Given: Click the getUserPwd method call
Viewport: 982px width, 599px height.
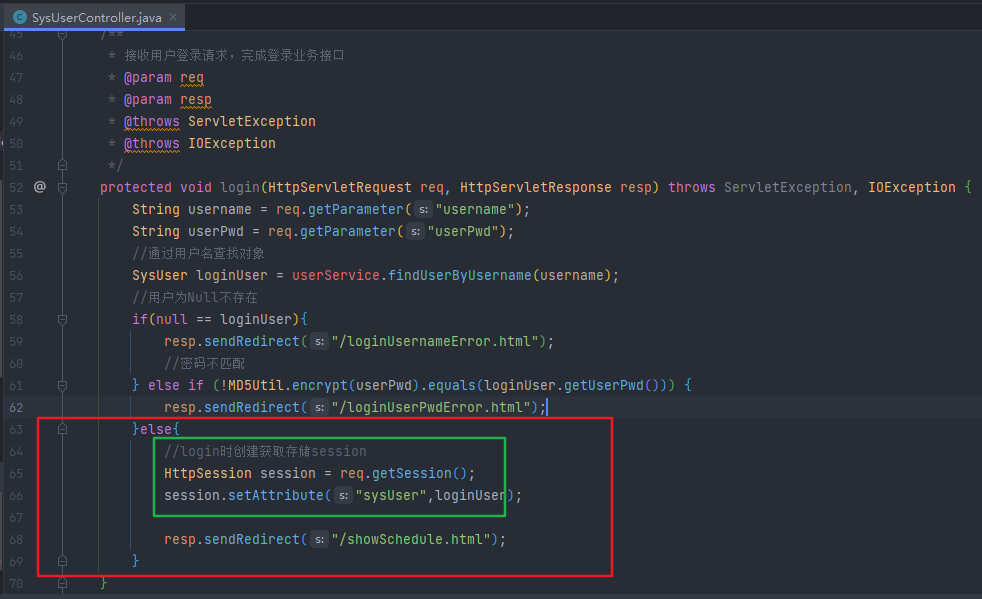Looking at the screenshot, I should pyautogui.click(x=604, y=385).
